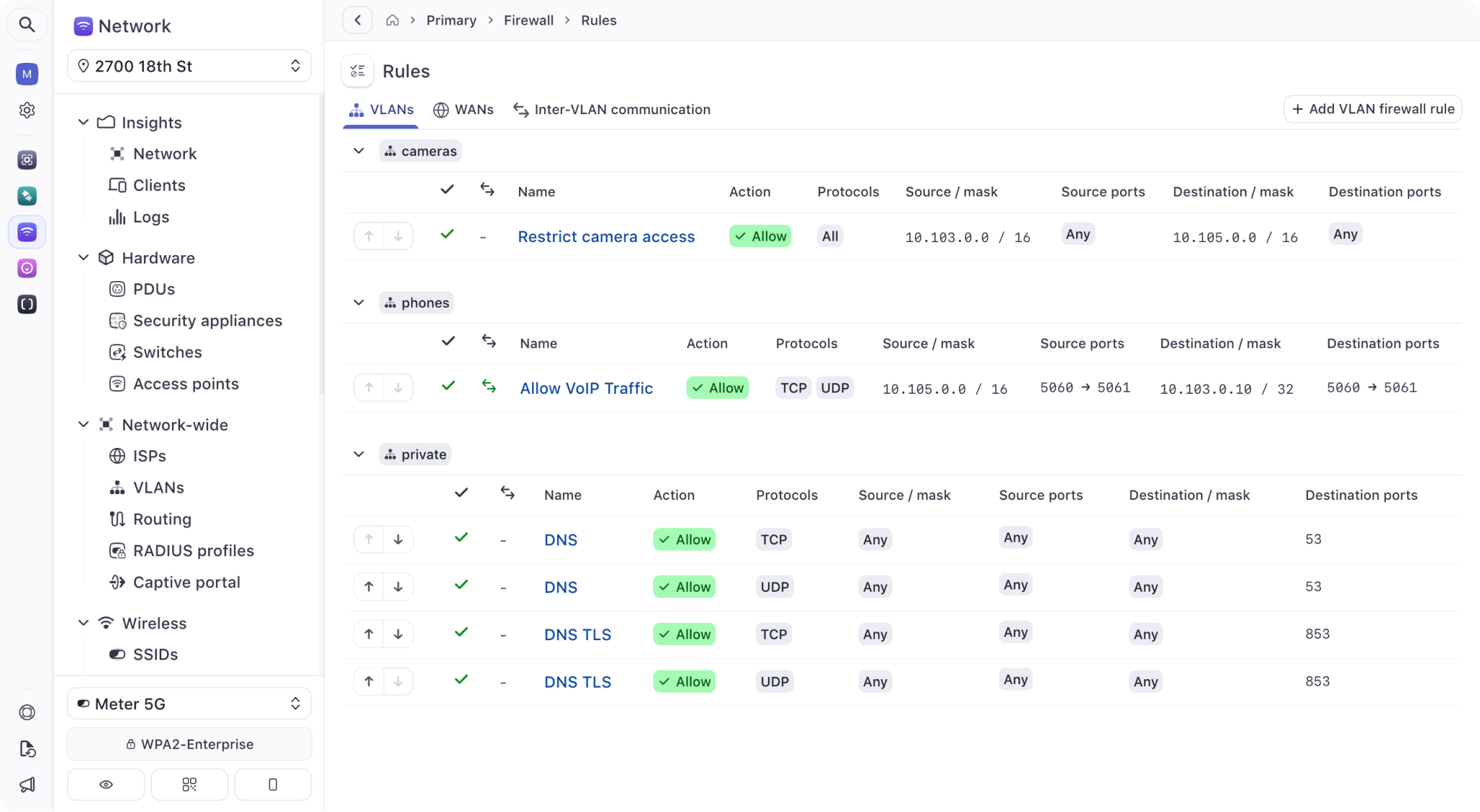Collapse the cameras VLAN group
This screenshot has width=1480, height=812.
pyautogui.click(x=358, y=151)
